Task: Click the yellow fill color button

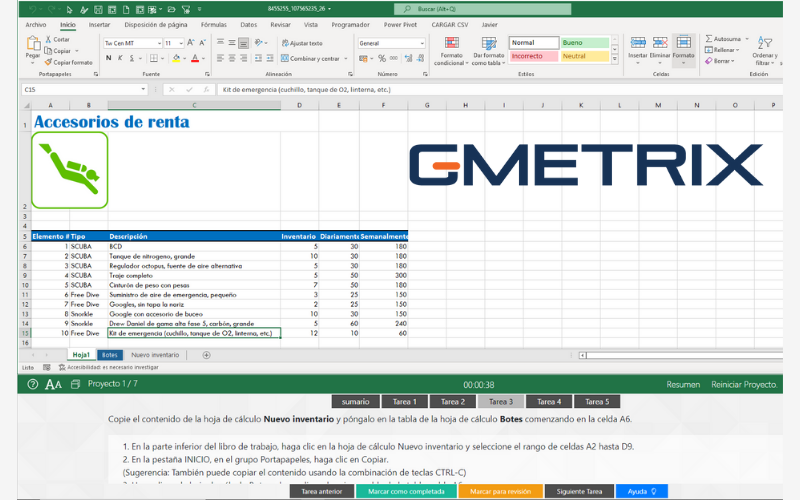Action: 176,58
